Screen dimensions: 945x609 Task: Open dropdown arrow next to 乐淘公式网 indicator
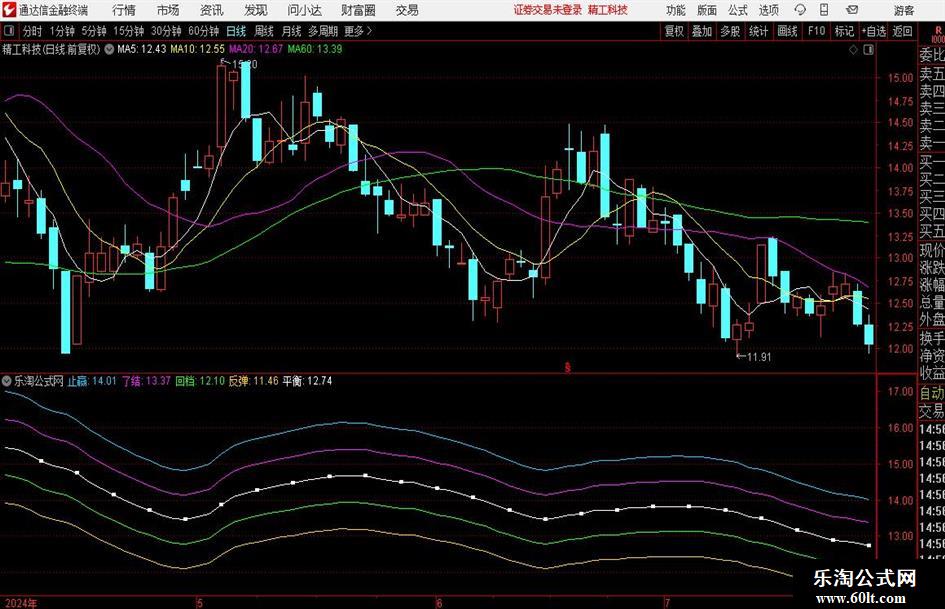[x=7, y=380]
